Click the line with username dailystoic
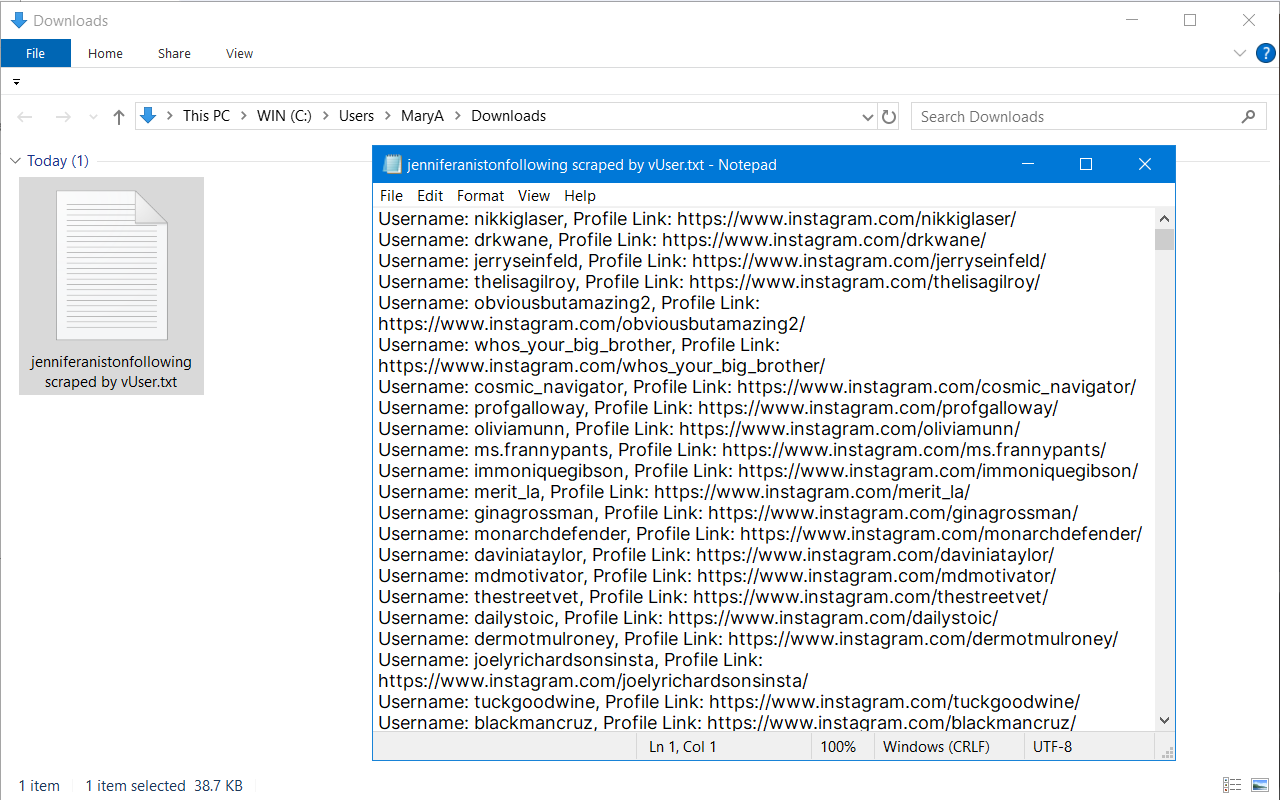 pyautogui.click(x=688, y=618)
